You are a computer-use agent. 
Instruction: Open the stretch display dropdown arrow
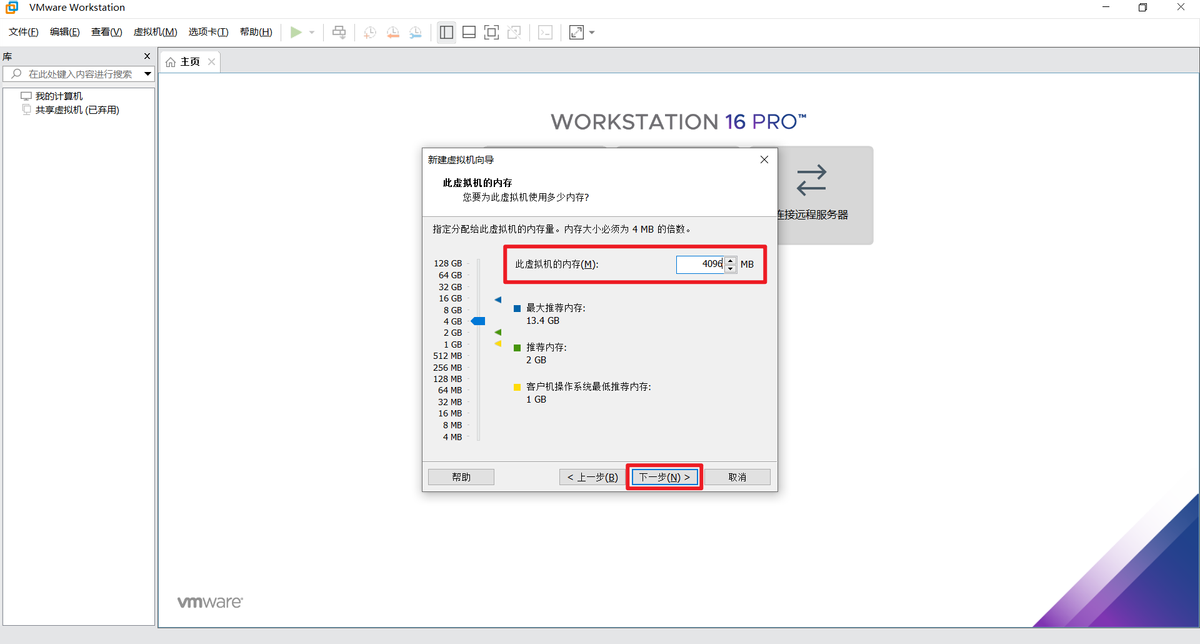[x=592, y=32]
